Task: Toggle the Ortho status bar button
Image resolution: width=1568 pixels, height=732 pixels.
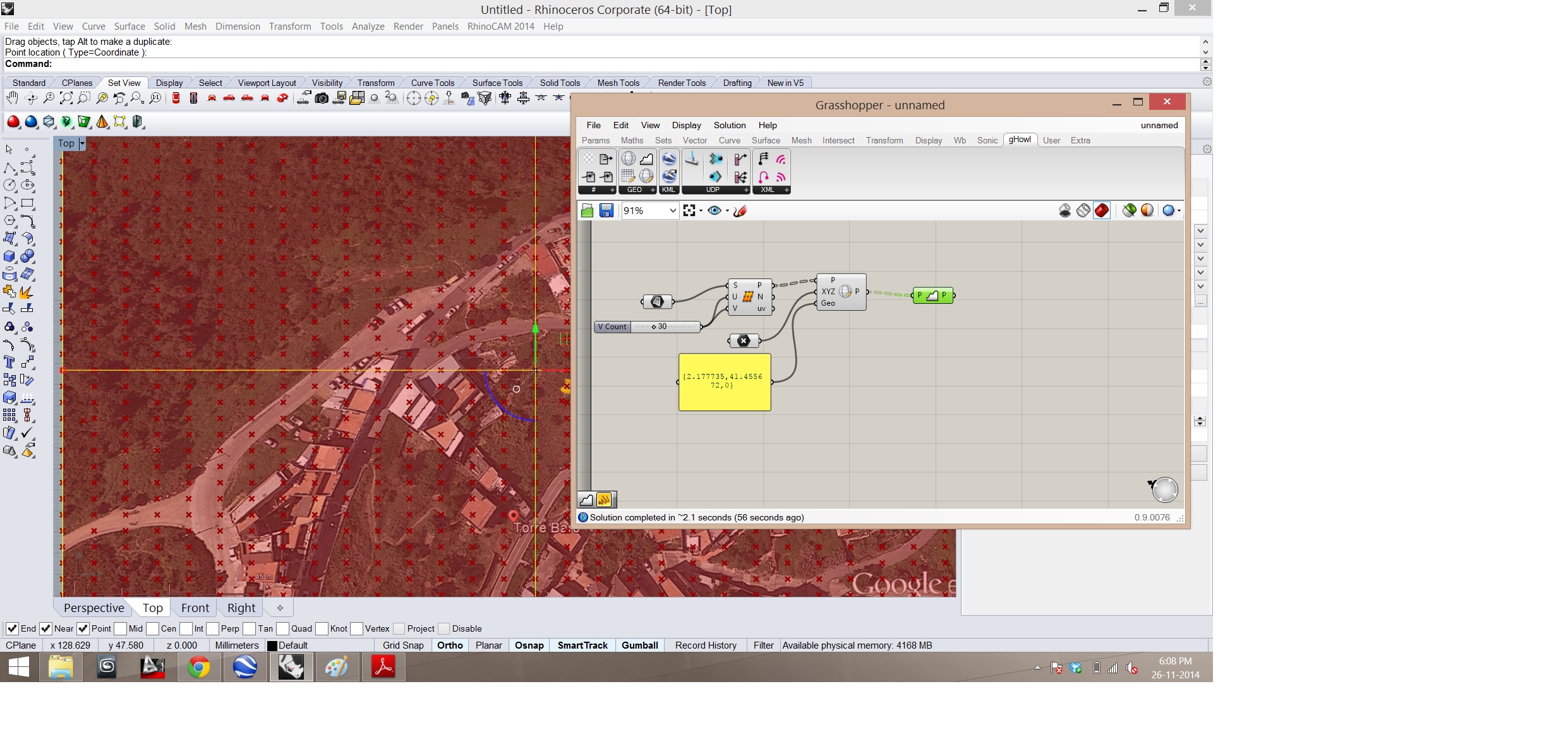Action: pyautogui.click(x=450, y=645)
